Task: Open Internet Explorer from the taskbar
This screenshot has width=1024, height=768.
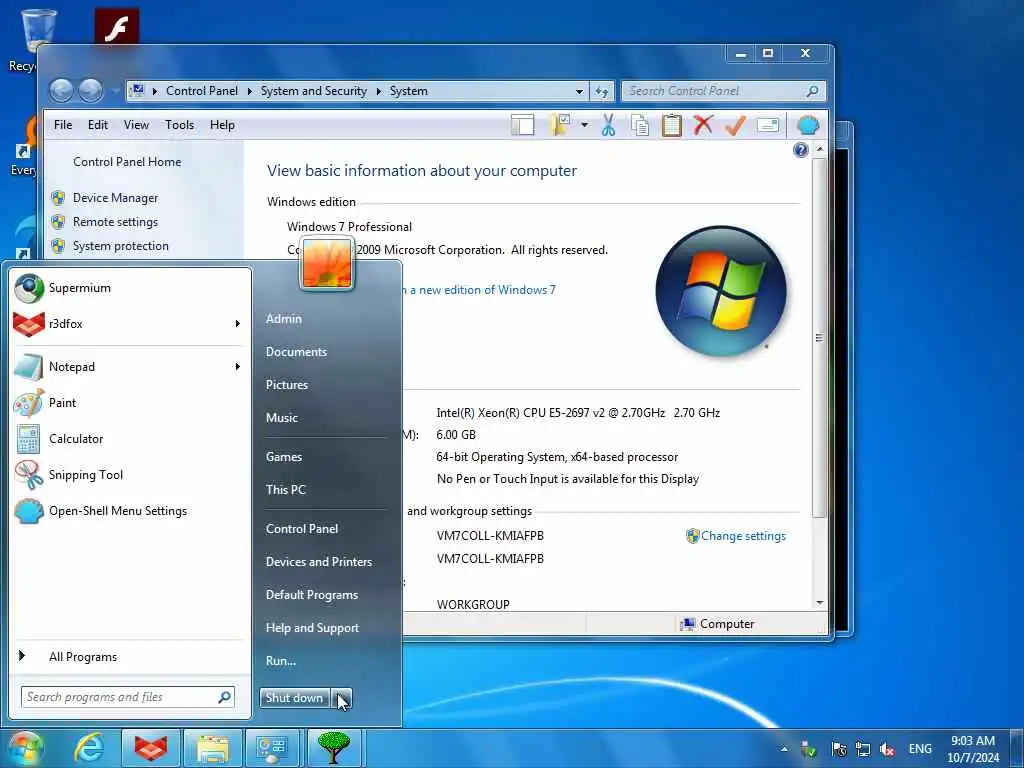Action: click(x=89, y=748)
